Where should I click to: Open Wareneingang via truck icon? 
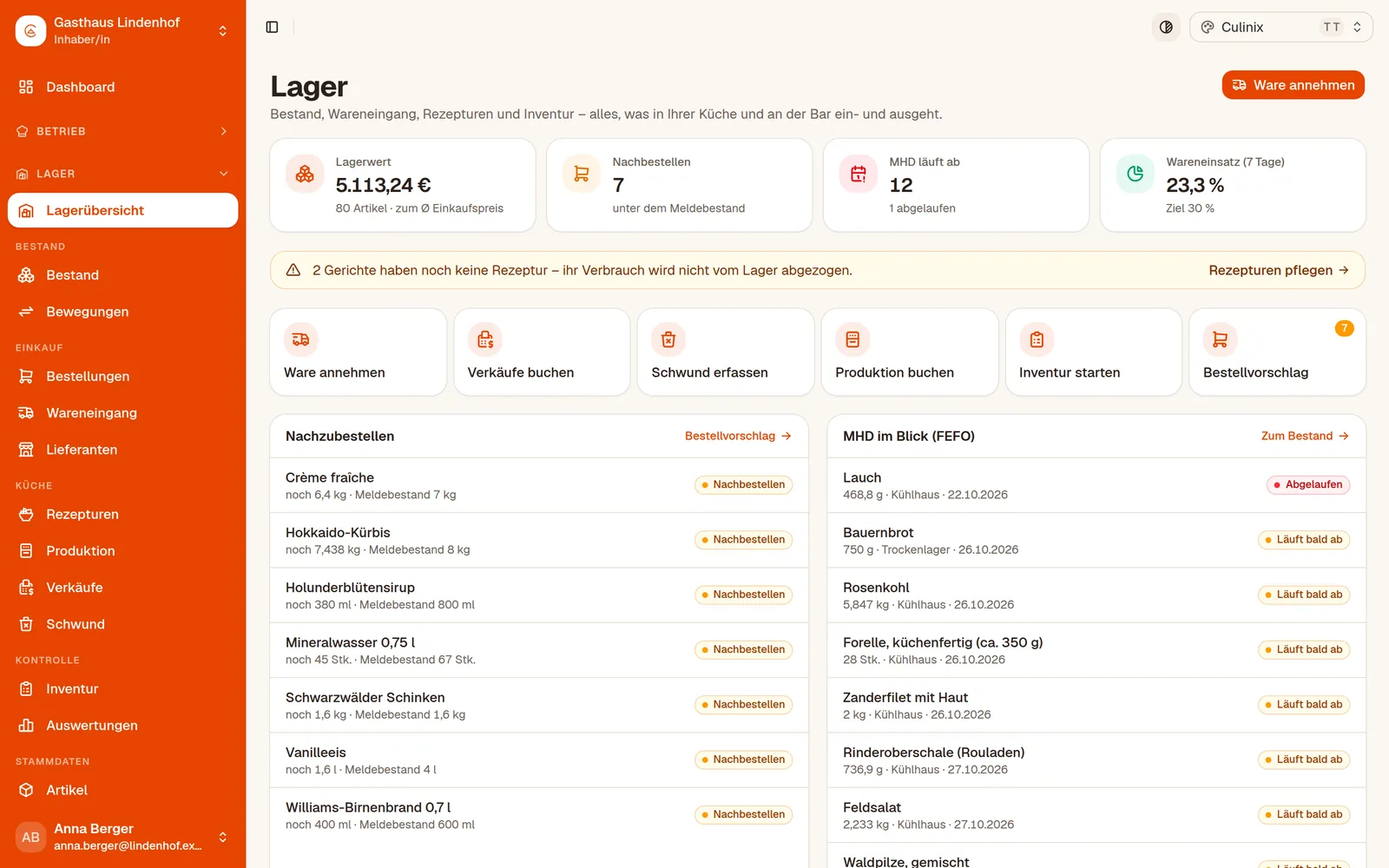pos(26,413)
